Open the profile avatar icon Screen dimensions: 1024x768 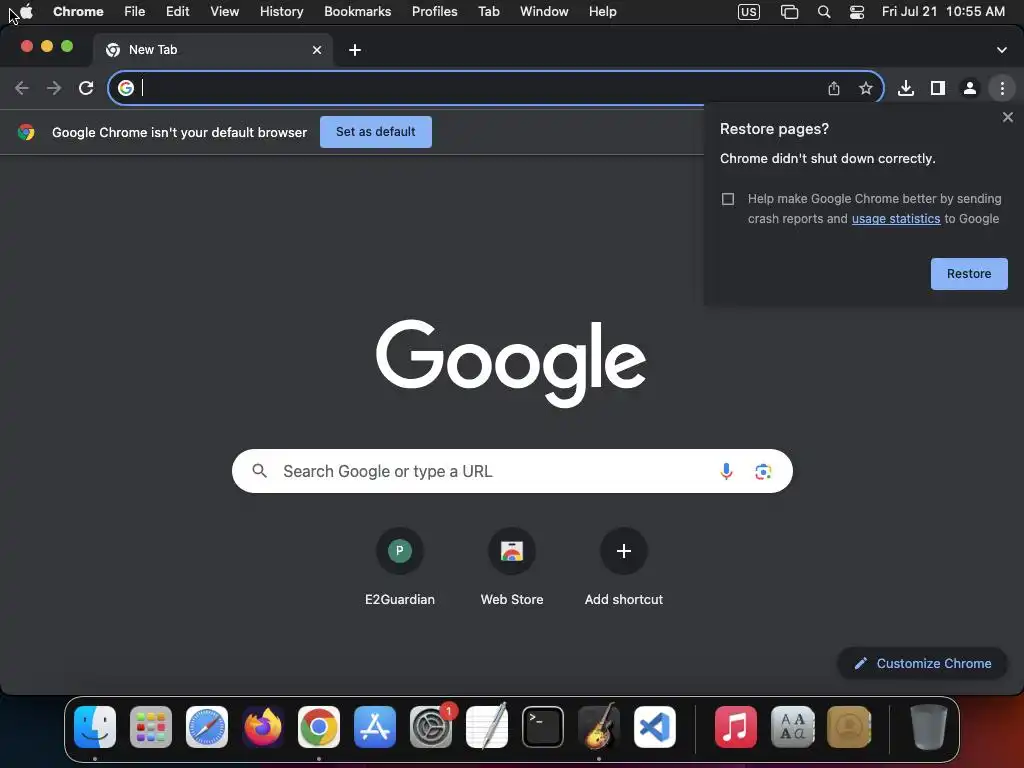coord(970,88)
